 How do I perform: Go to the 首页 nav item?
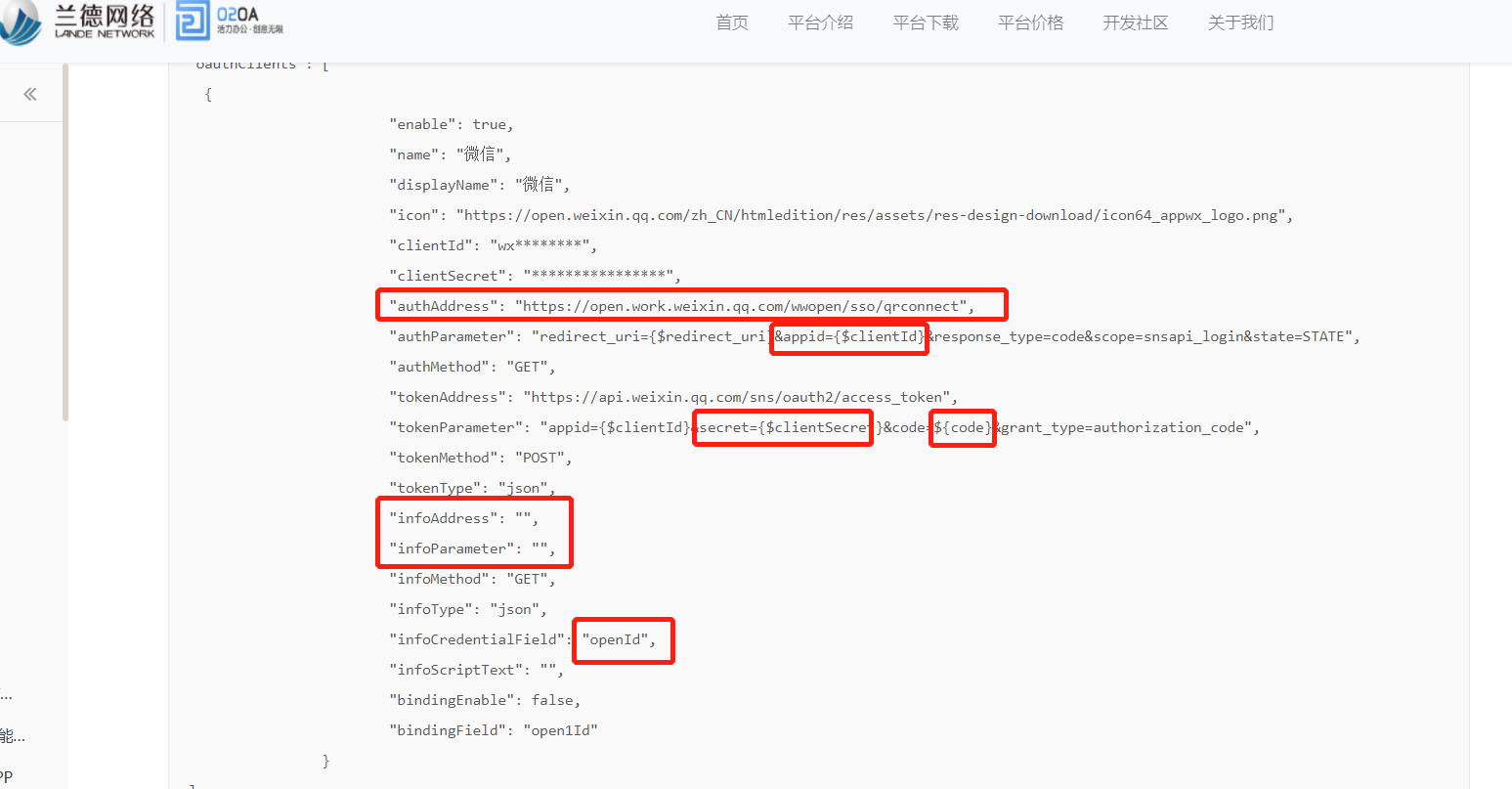pyautogui.click(x=732, y=22)
